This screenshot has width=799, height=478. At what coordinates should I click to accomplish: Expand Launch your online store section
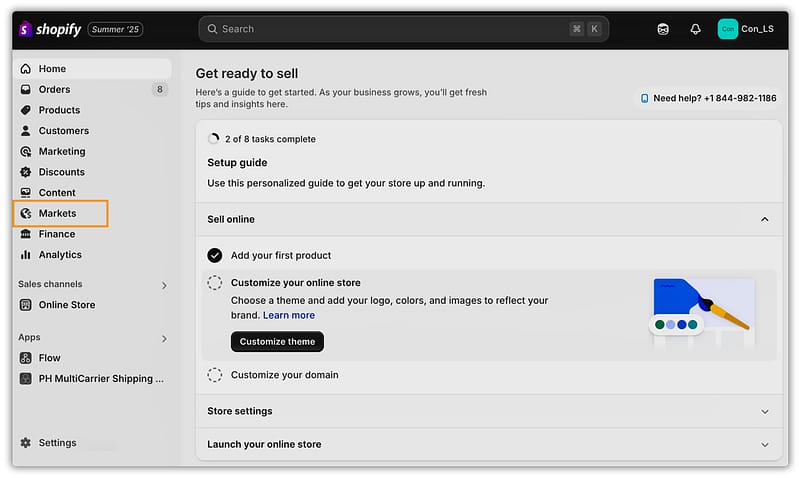(x=765, y=444)
